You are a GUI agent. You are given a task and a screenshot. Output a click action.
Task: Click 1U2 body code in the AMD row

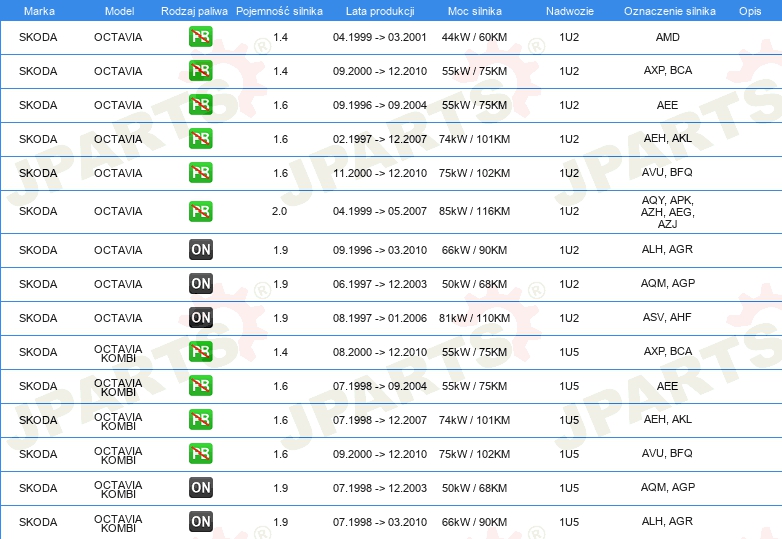(569, 37)
